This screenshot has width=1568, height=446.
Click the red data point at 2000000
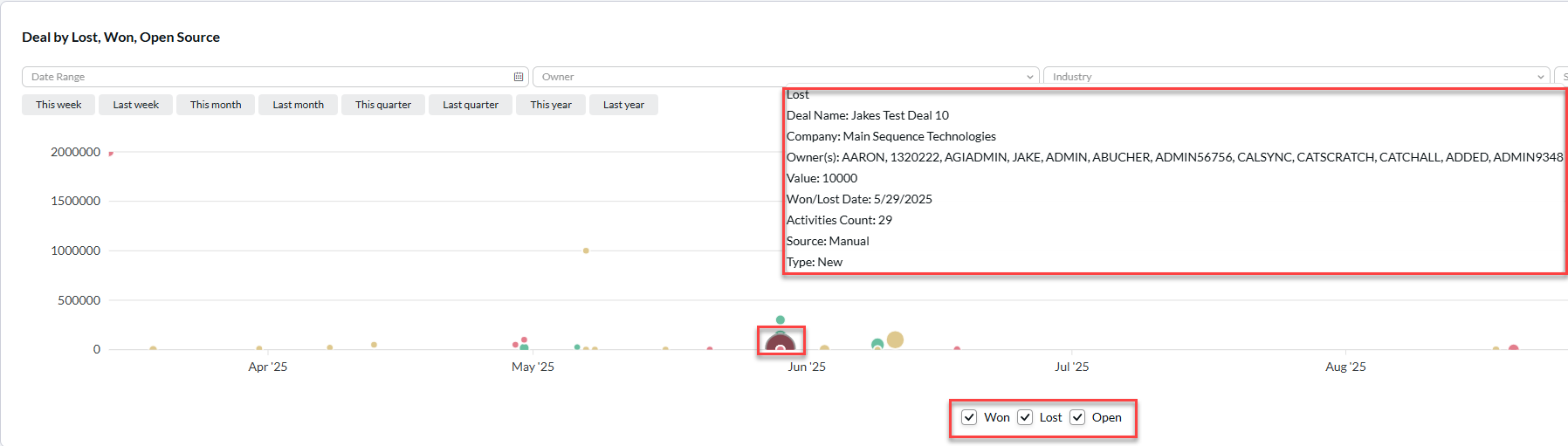tap(111, 154)
